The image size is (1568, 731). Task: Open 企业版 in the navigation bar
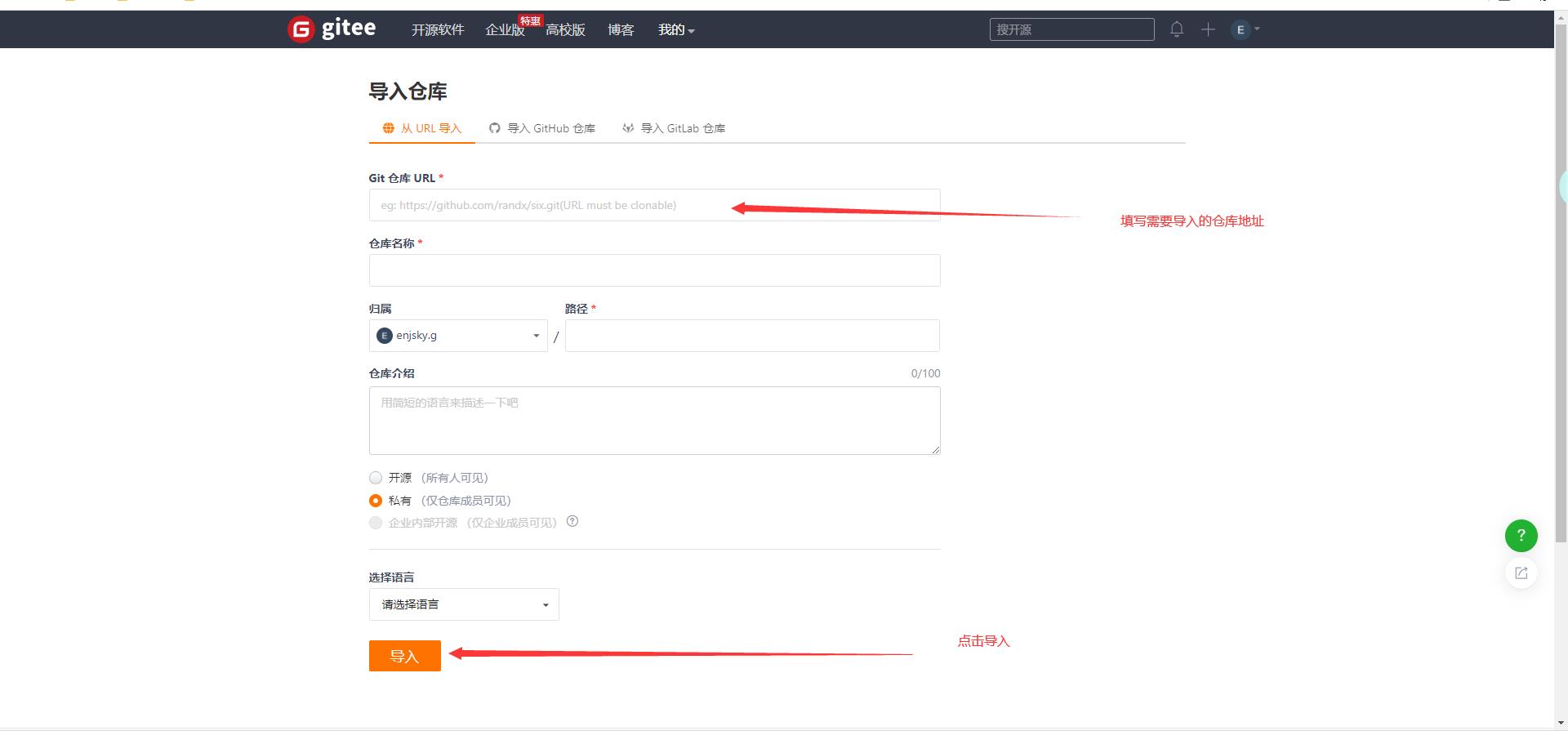click(505, 30)
